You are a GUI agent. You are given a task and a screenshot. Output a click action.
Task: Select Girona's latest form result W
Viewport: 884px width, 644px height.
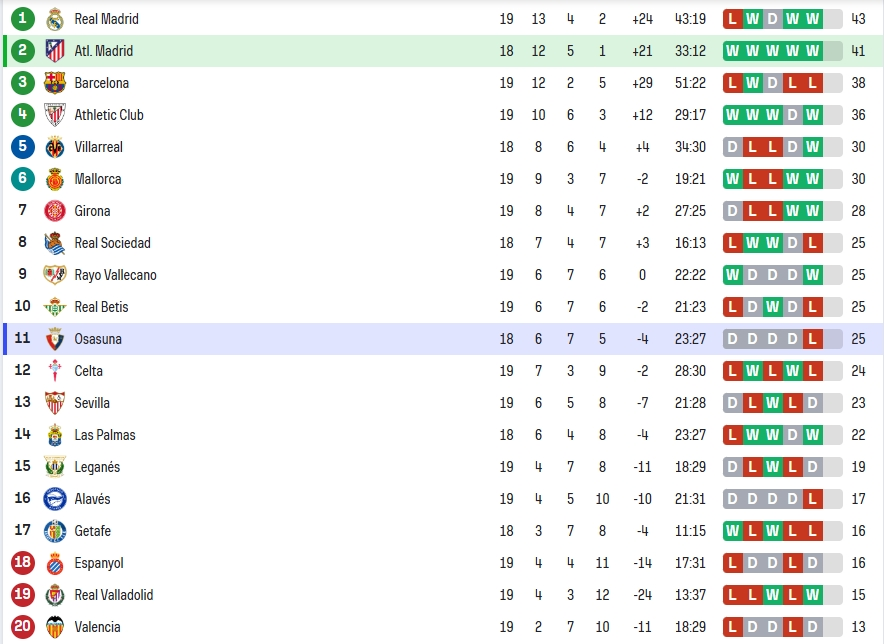coord(812,211)
